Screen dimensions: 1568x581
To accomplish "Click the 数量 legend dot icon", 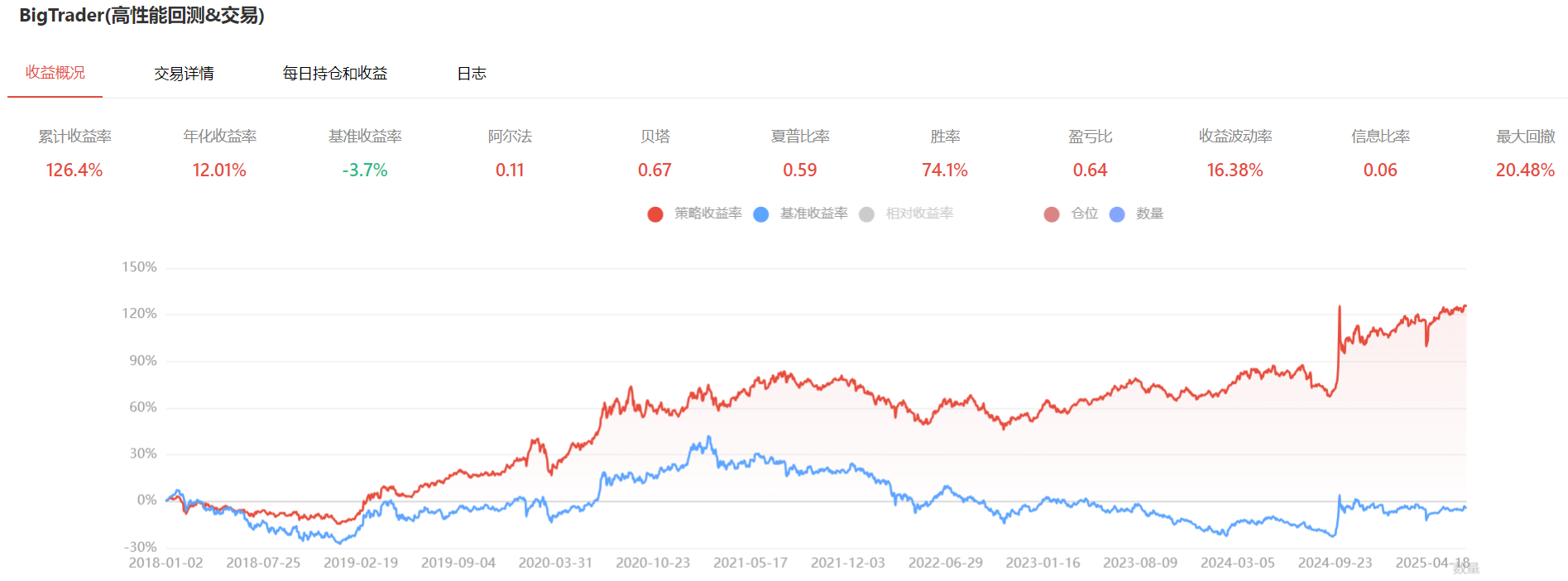I will pyautogui.click(x=1117, y=214).
